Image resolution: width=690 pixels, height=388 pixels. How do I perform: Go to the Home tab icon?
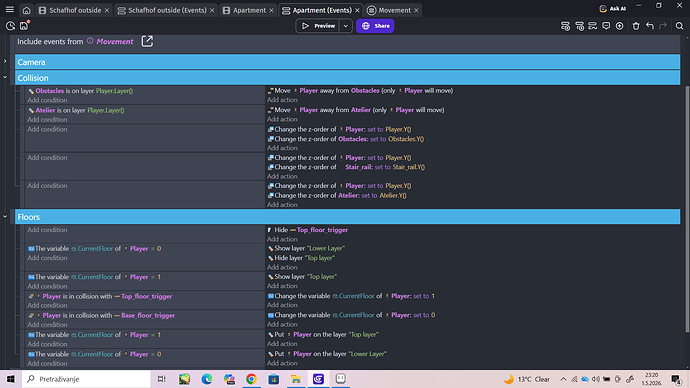coord(26,10)
